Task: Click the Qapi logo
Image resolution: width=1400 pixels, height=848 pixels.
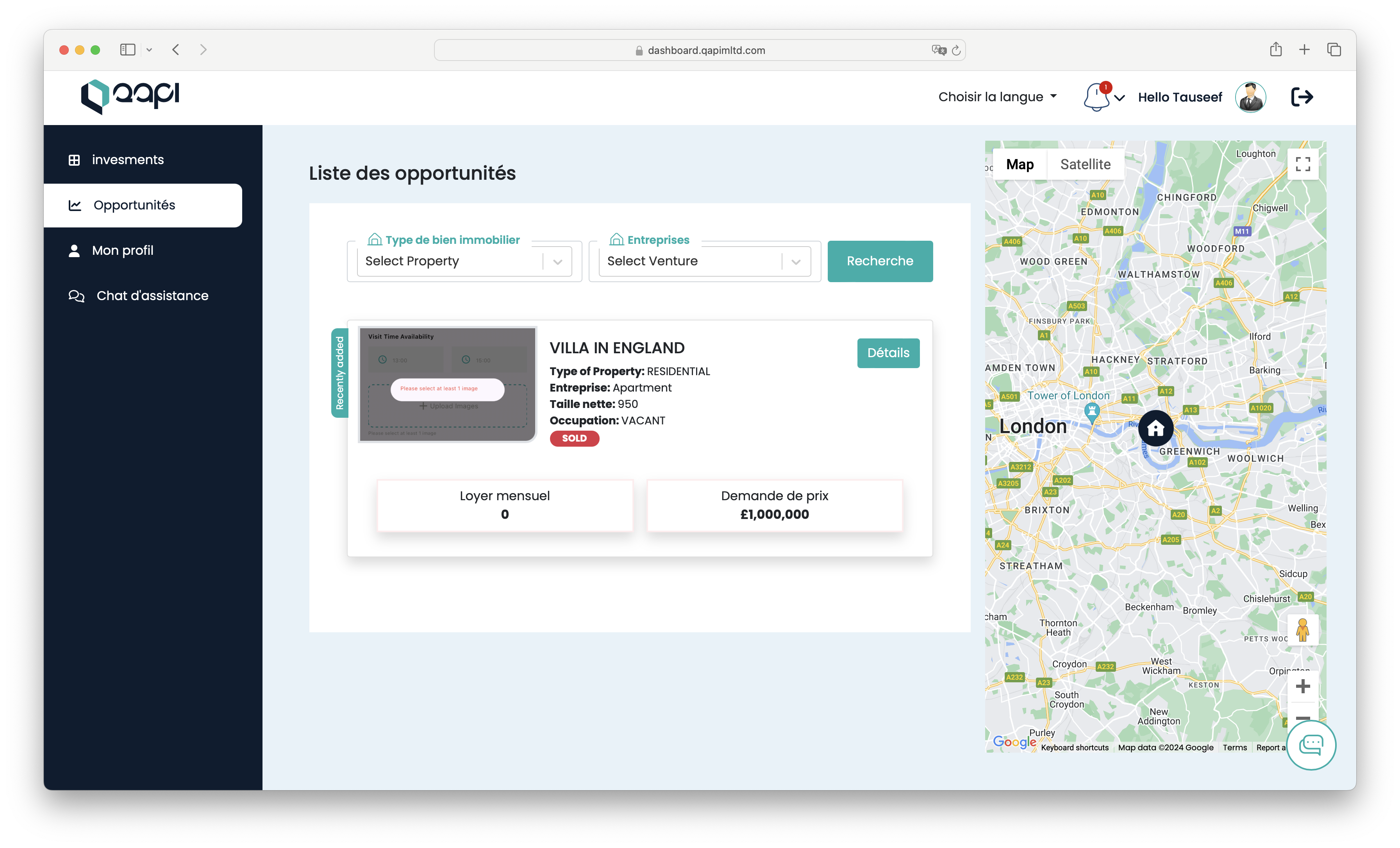Action: click(130, 96)
